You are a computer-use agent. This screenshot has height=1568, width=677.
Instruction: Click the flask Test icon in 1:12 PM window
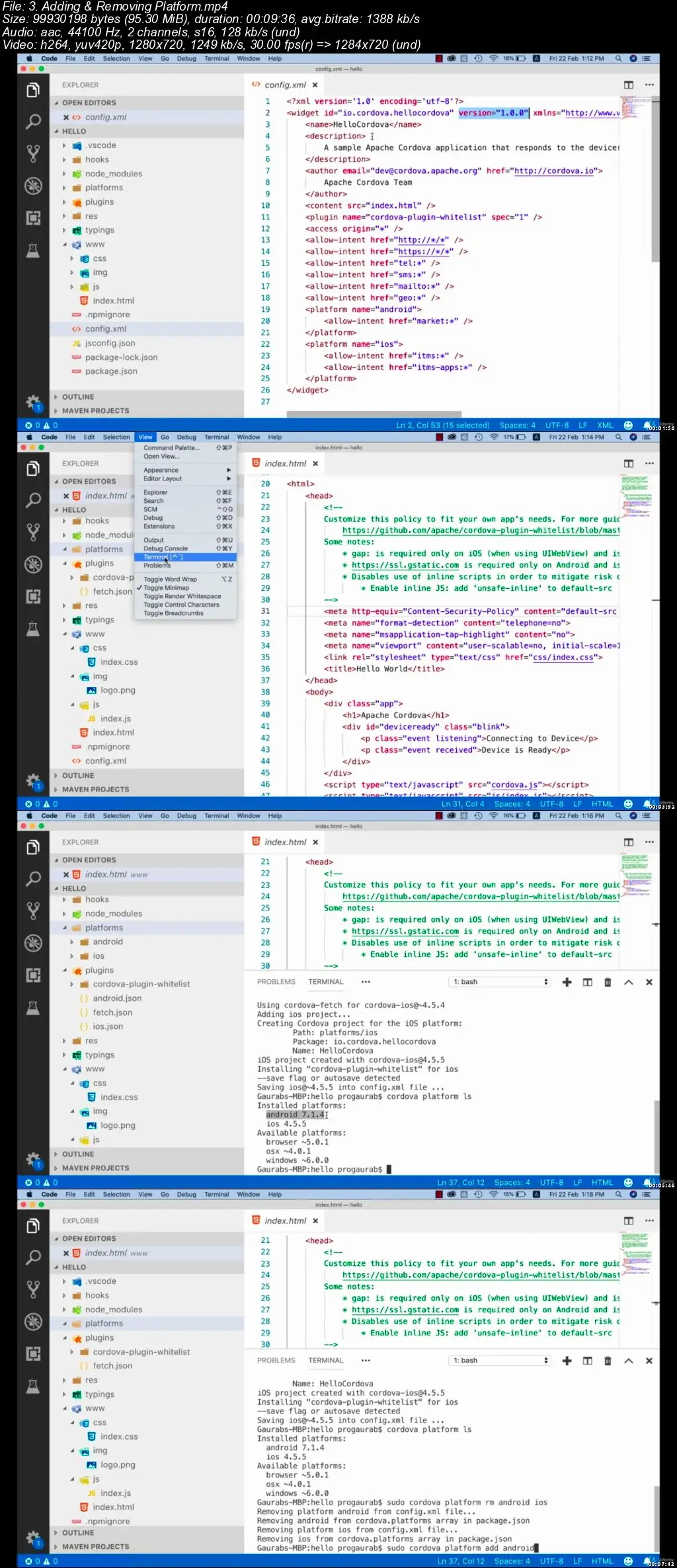33,250
